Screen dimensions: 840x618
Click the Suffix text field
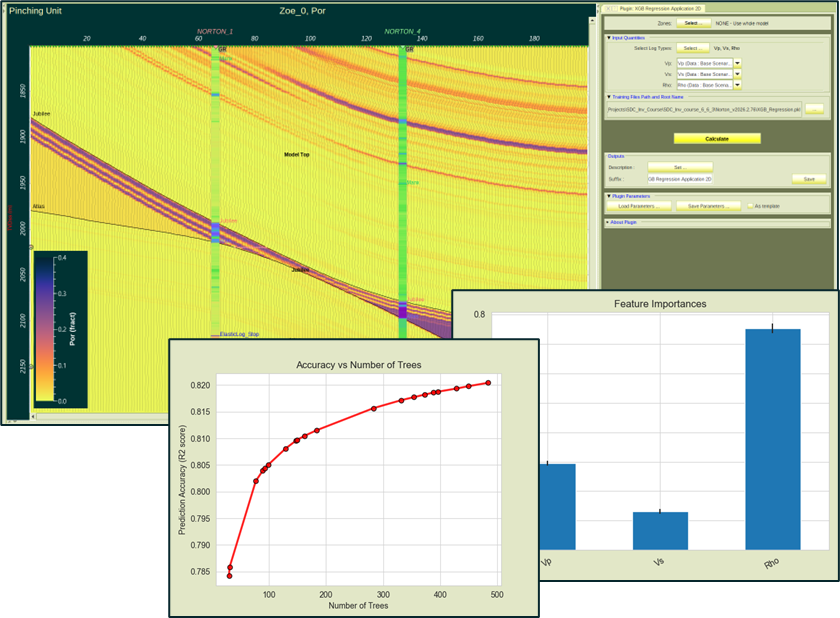pos(680,179)
